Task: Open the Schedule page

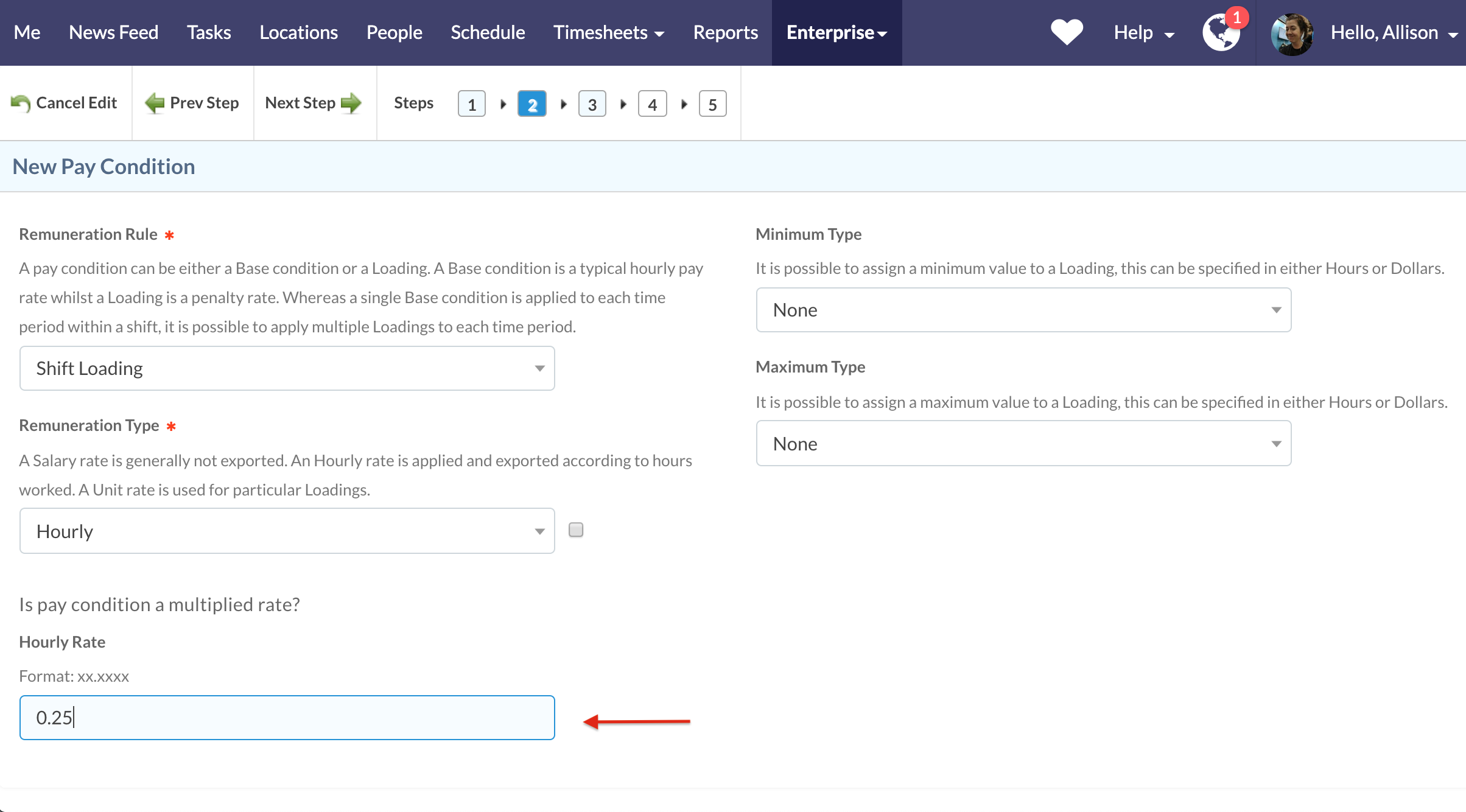Action: [x=487, y=32]
